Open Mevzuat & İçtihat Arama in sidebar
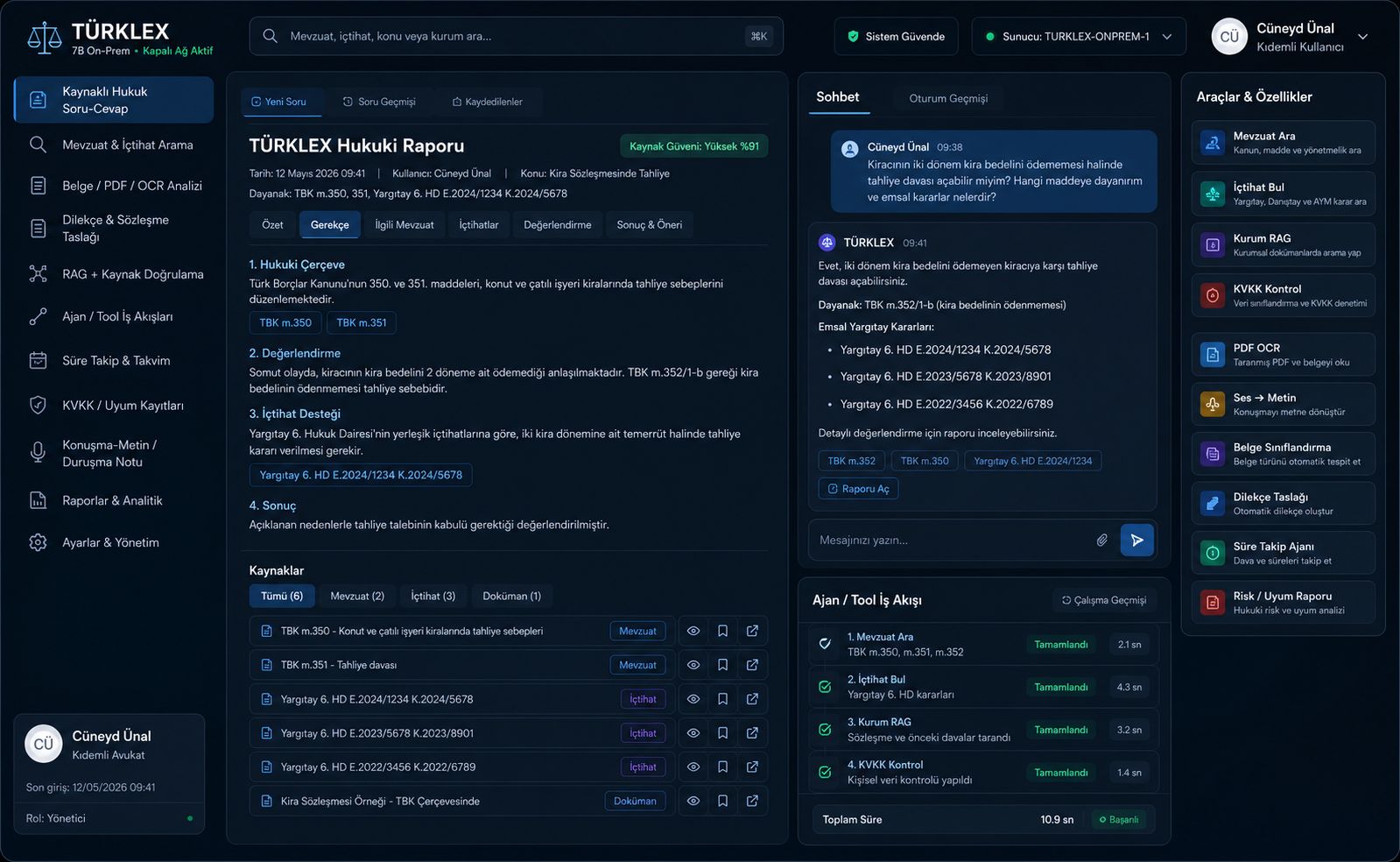The width and height of the screenshot is (1400, 862). 113,145
